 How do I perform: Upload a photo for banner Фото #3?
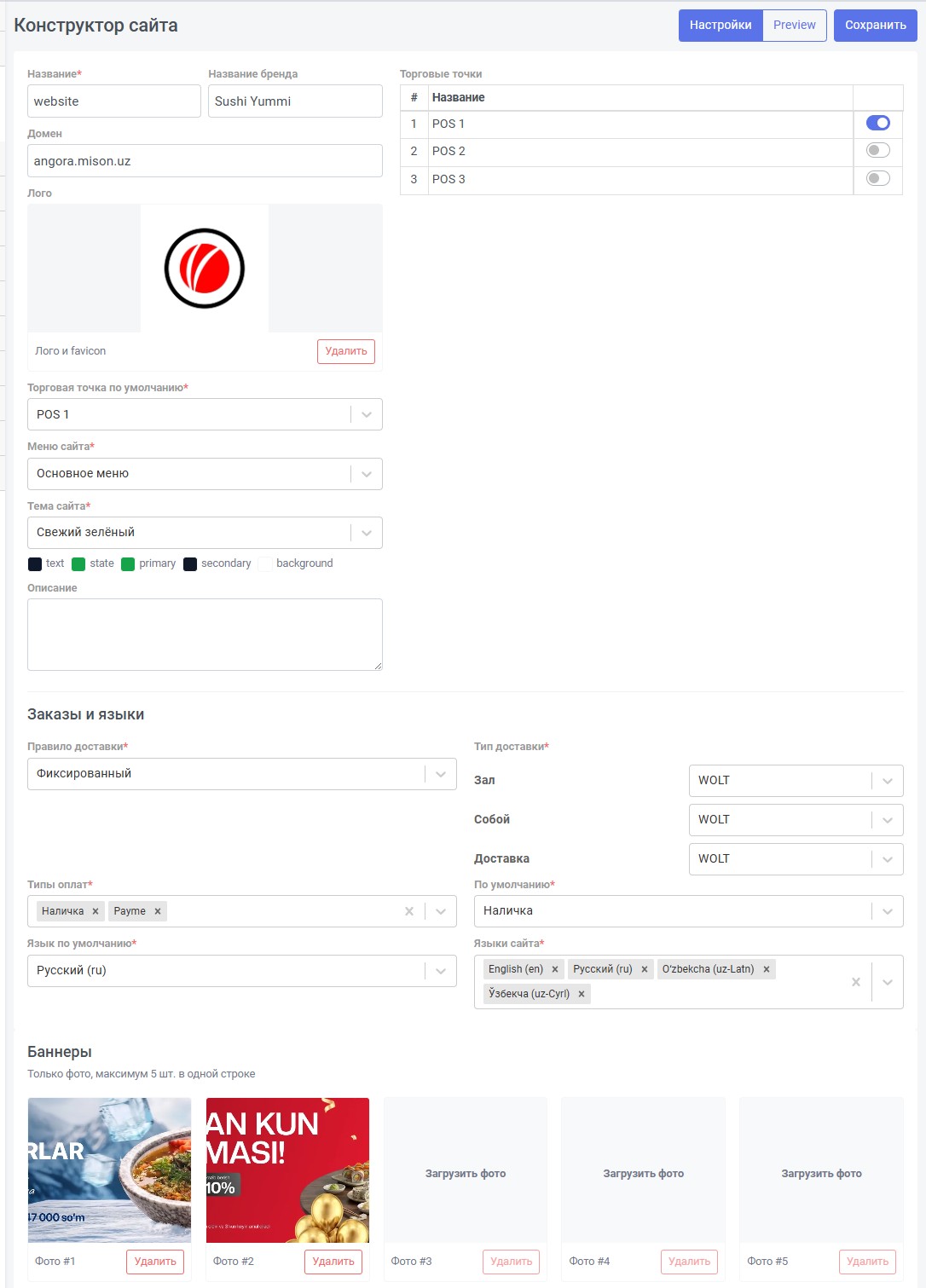466,1170
